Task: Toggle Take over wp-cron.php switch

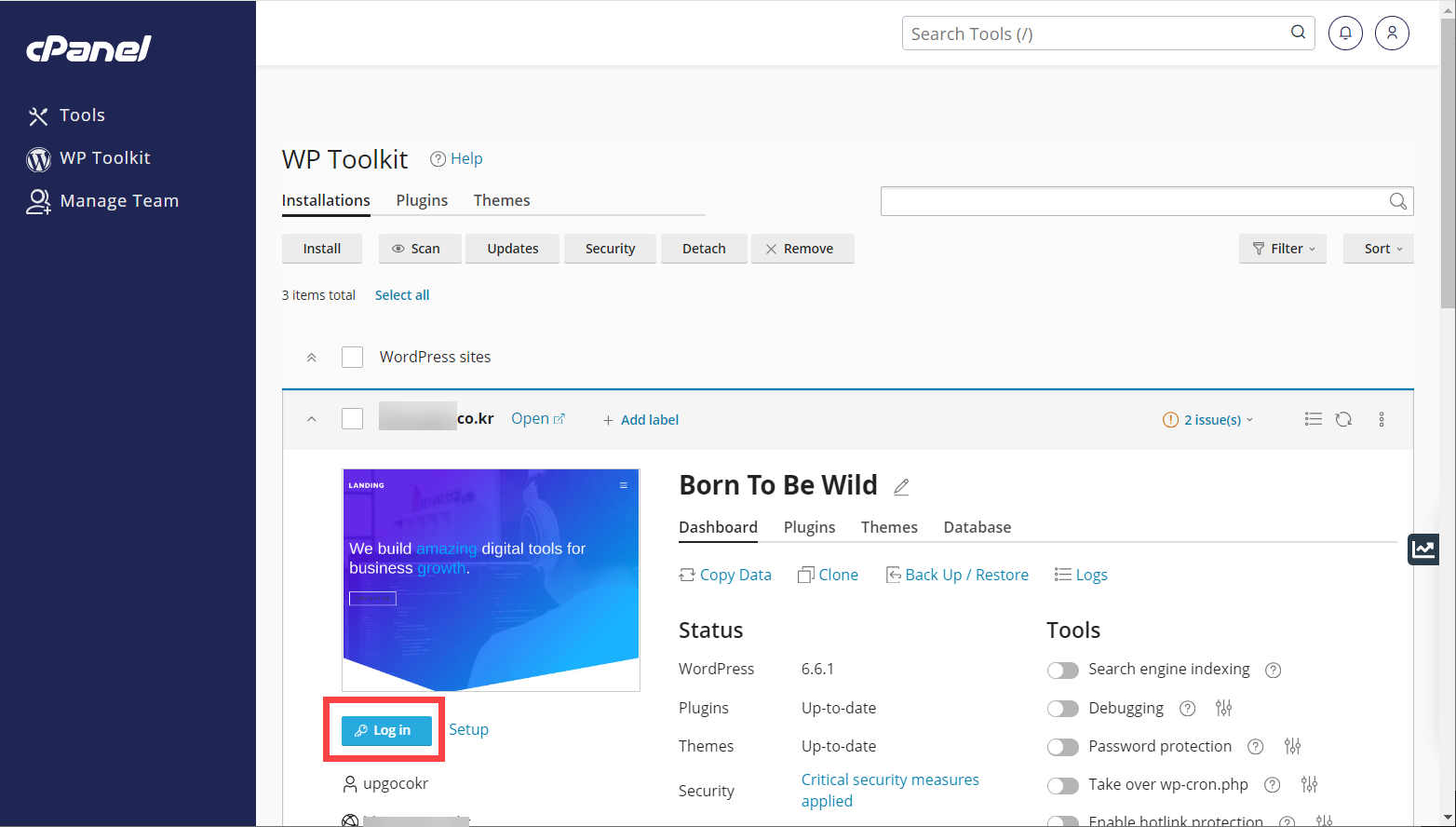Action: coord(1062,785)
